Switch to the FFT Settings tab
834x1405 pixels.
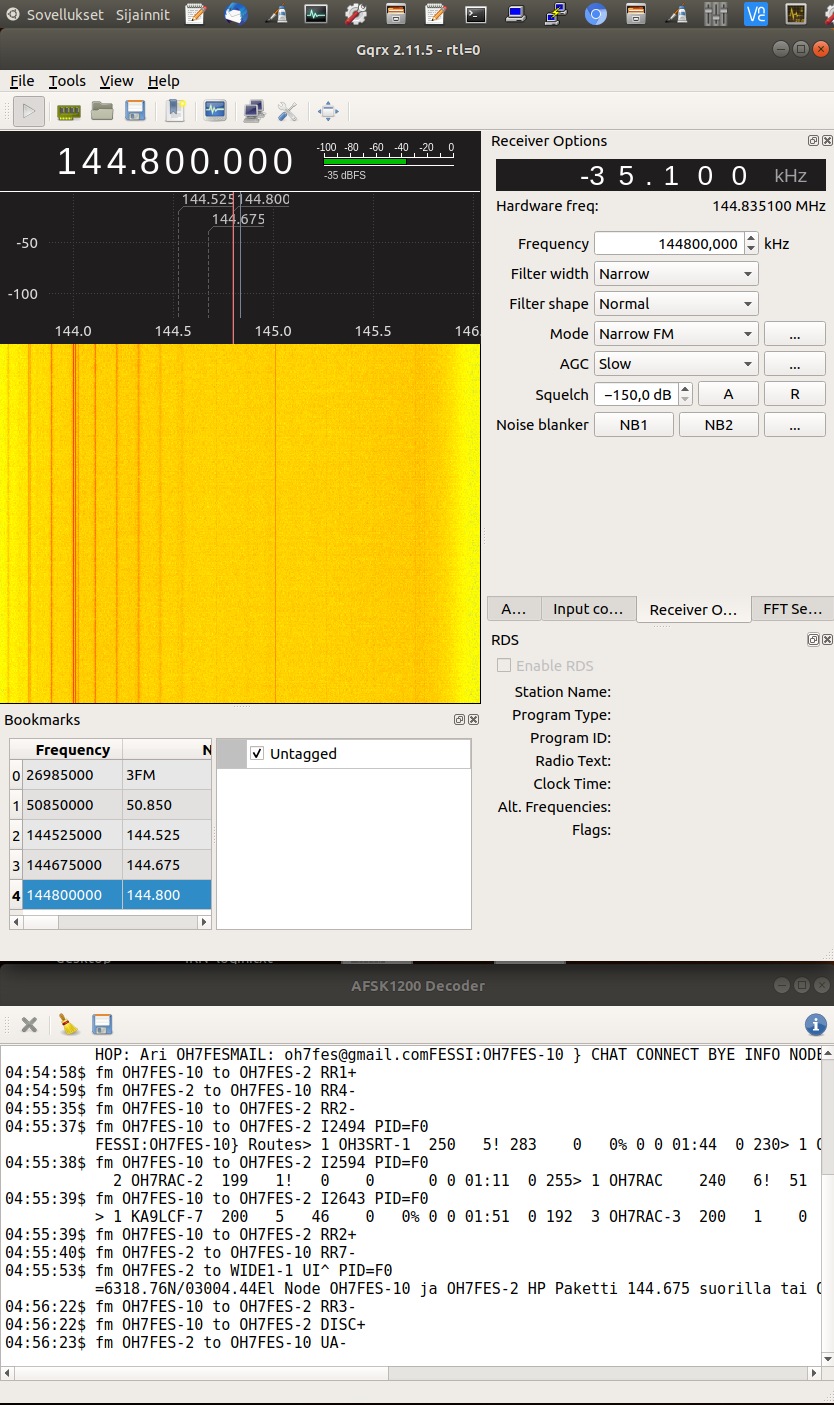pyautogui.click(x=792, y=609)
